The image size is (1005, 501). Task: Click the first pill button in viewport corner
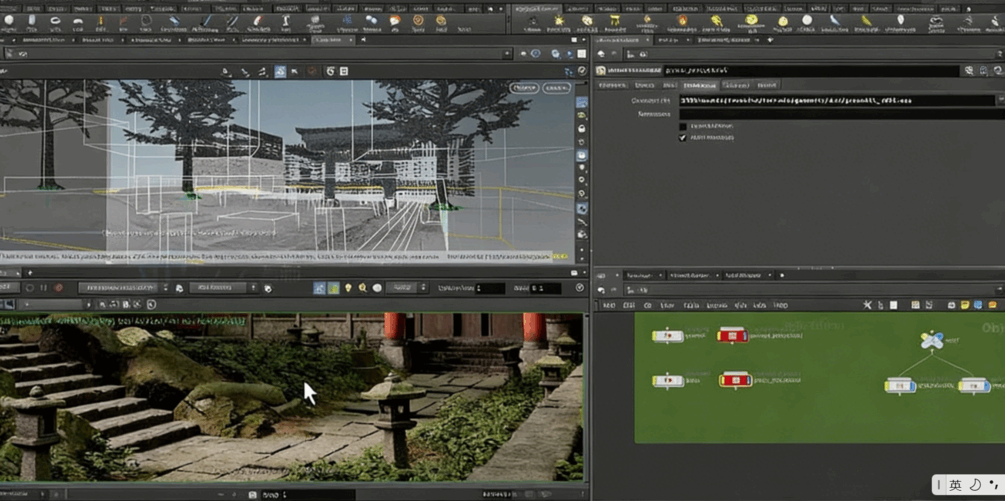[524, 88]
